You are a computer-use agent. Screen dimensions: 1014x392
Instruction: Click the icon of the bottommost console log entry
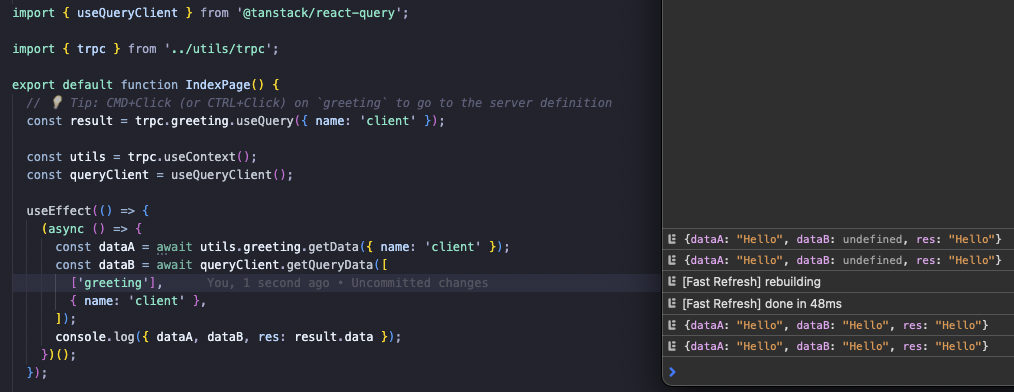(x=672, y=346)
